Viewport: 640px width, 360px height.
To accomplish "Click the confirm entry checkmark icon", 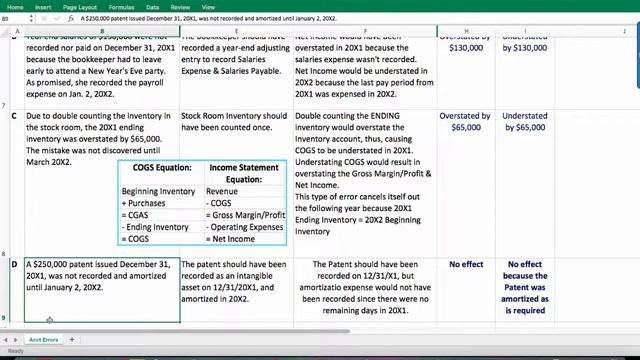I will (x=57, y=18).
